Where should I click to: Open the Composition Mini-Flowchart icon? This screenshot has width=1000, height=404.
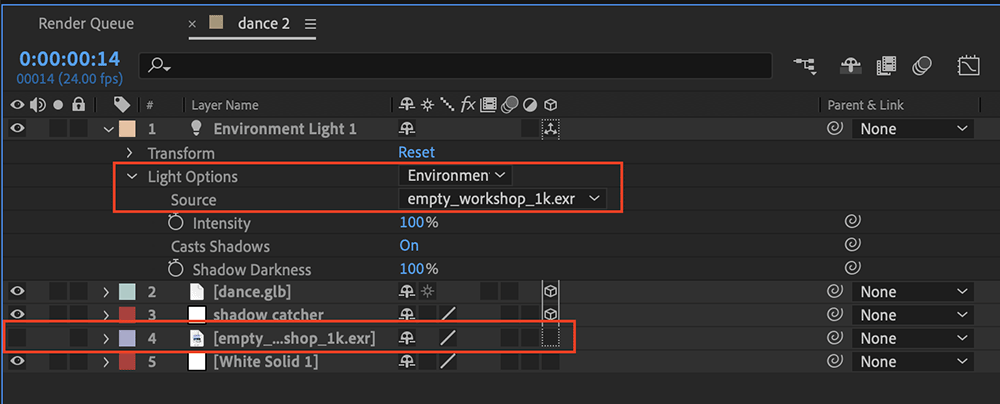coord(806,65)
